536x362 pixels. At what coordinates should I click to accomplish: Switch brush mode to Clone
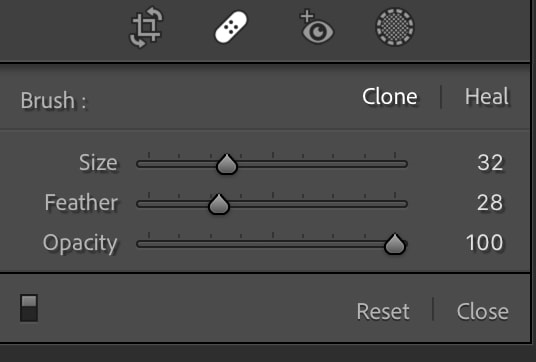click(390, 97)
